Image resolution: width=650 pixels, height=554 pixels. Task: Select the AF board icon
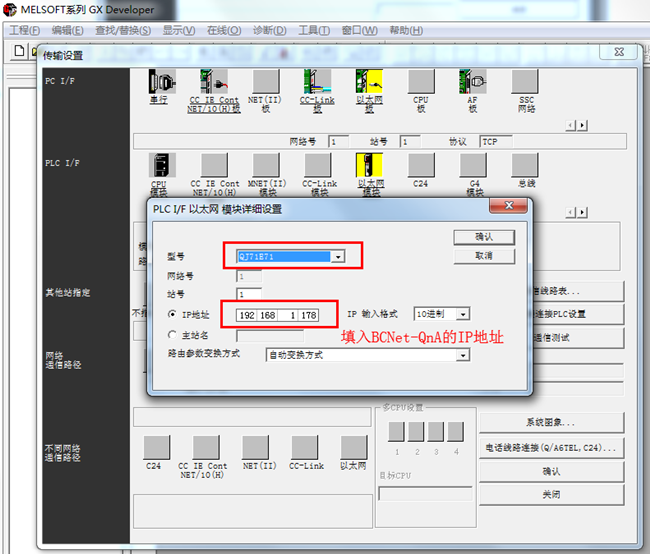(473, 81)
